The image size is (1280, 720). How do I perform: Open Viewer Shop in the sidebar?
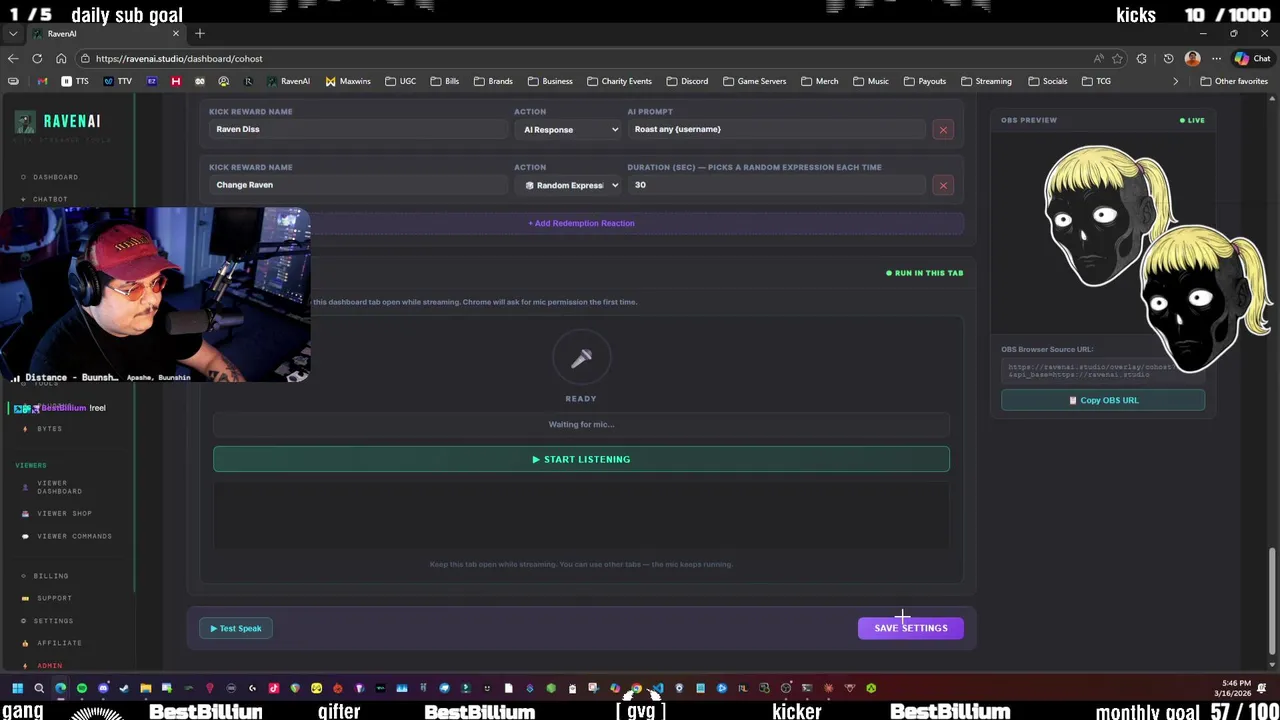click(64, 513)
